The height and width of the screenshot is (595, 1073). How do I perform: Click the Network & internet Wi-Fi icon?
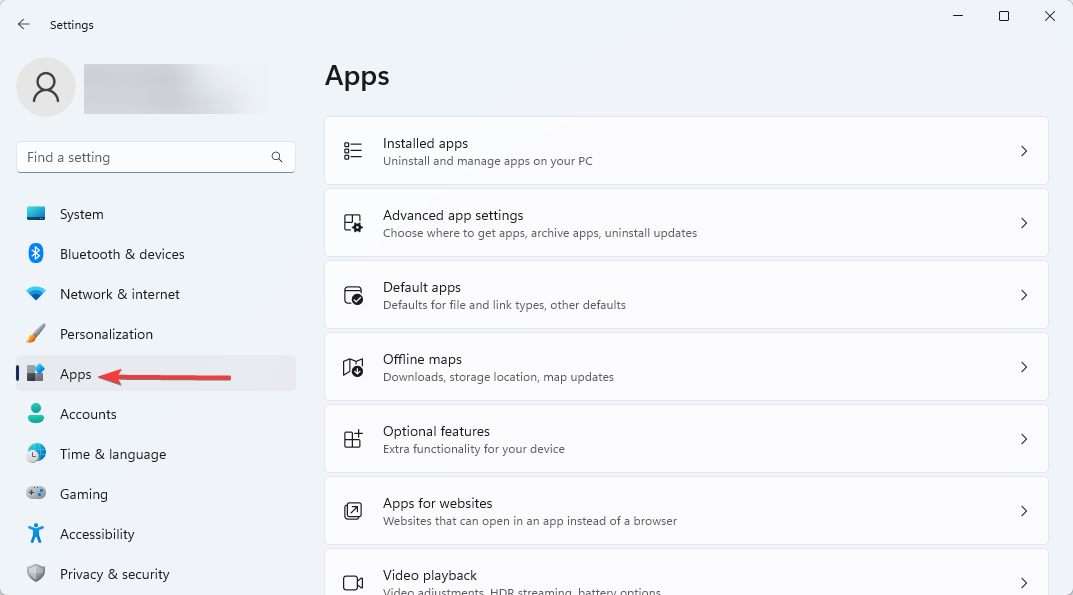click(x=36, y=294)
